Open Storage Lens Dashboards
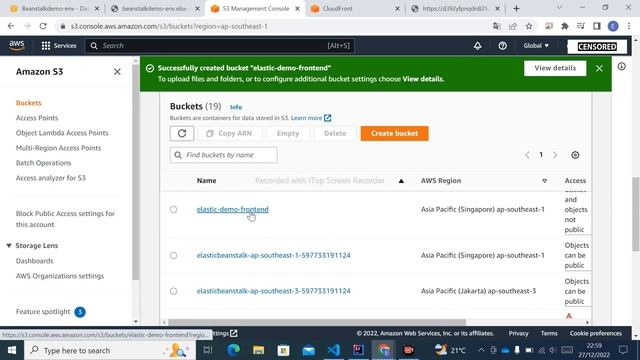 coord(34,261)
